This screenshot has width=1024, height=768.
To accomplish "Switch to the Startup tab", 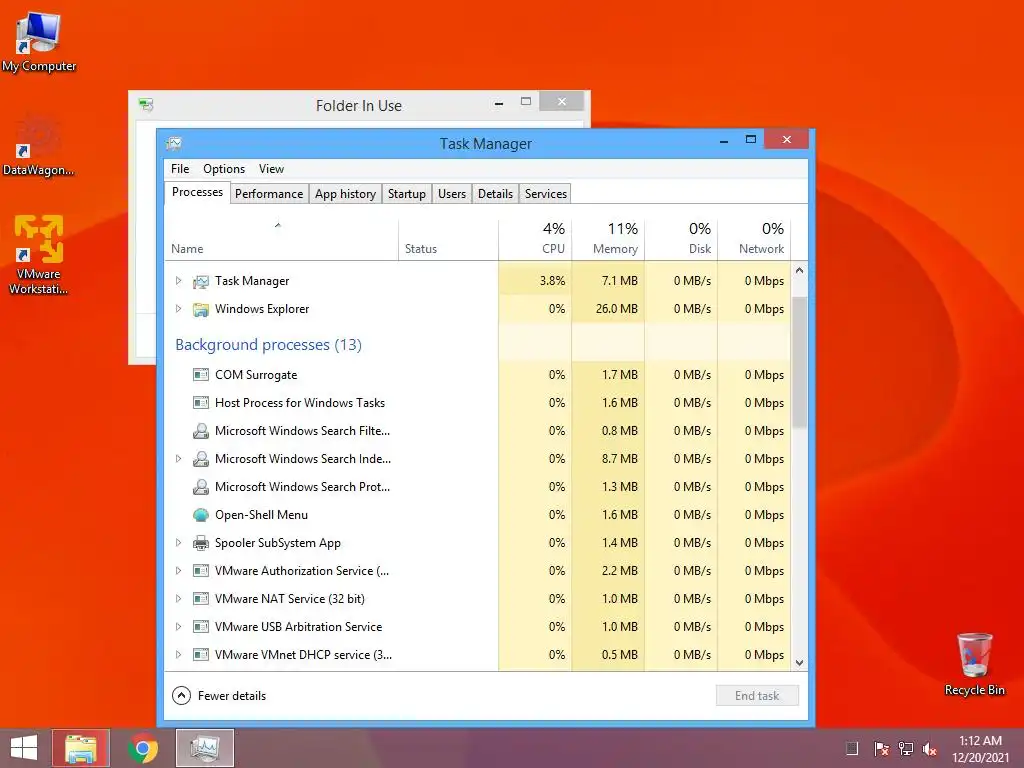I will tap(407, 194).
